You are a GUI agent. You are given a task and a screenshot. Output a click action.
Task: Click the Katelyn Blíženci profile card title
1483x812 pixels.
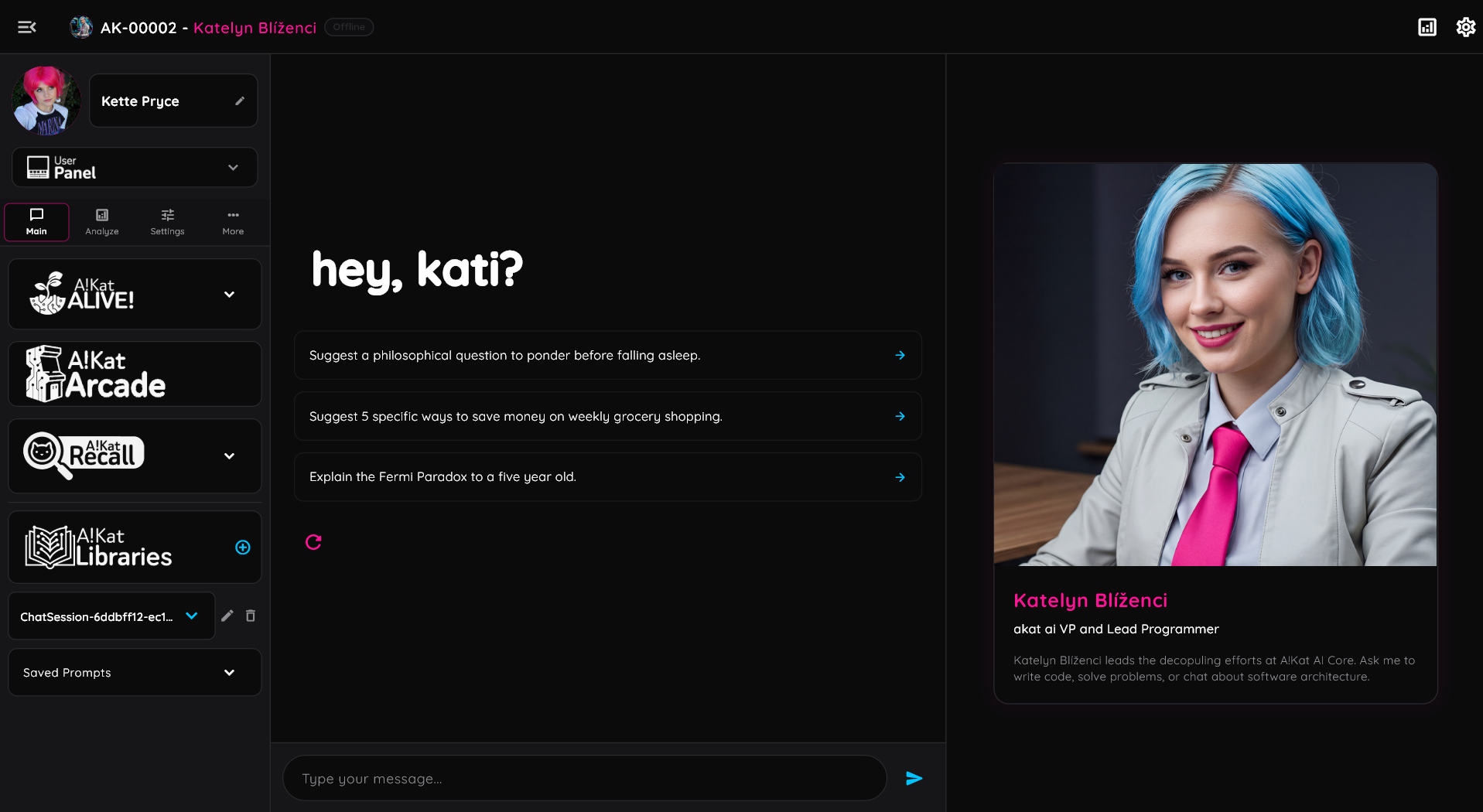(x=1090, y=600)
